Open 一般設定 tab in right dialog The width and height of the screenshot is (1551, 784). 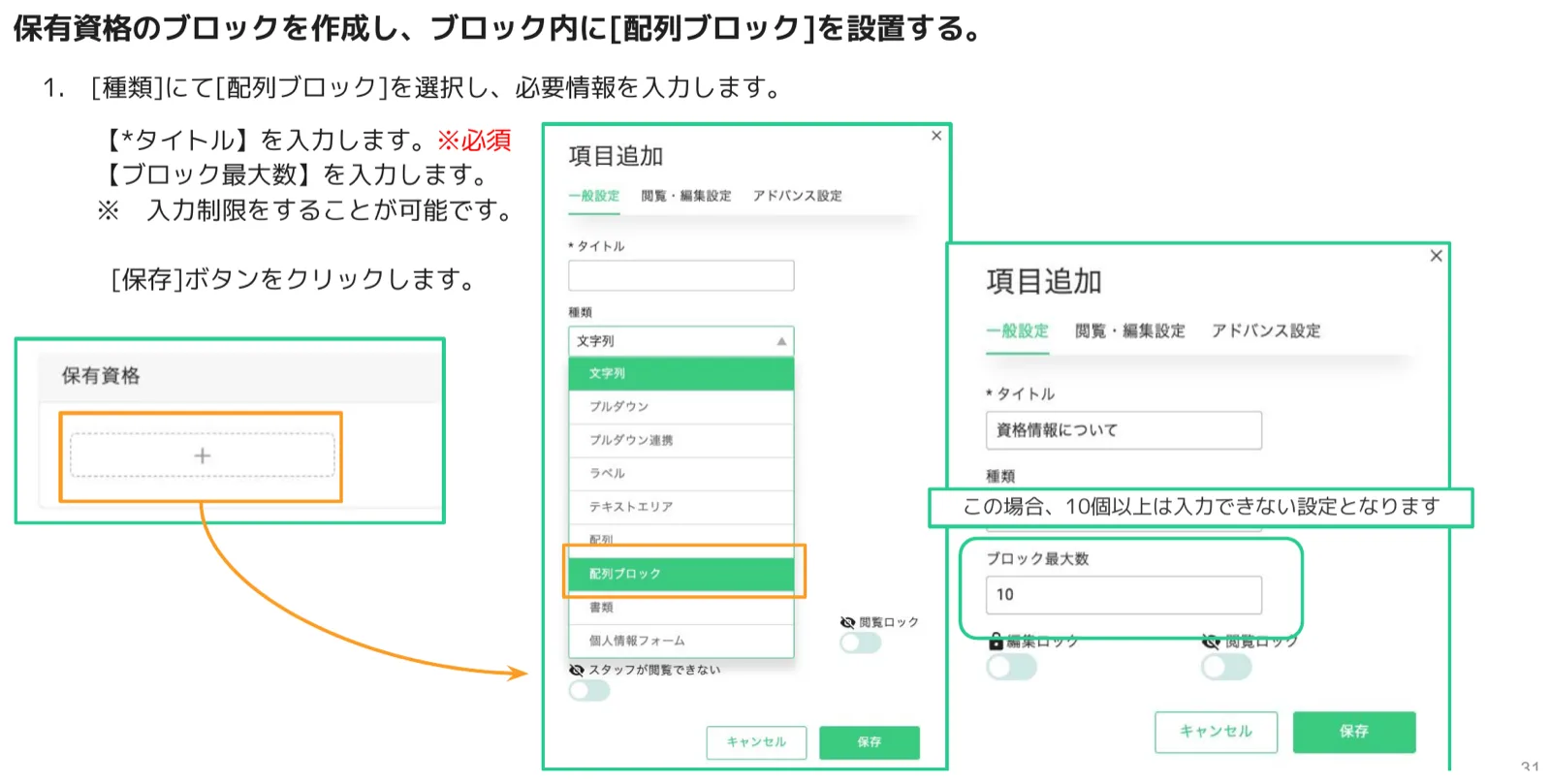1017,330
